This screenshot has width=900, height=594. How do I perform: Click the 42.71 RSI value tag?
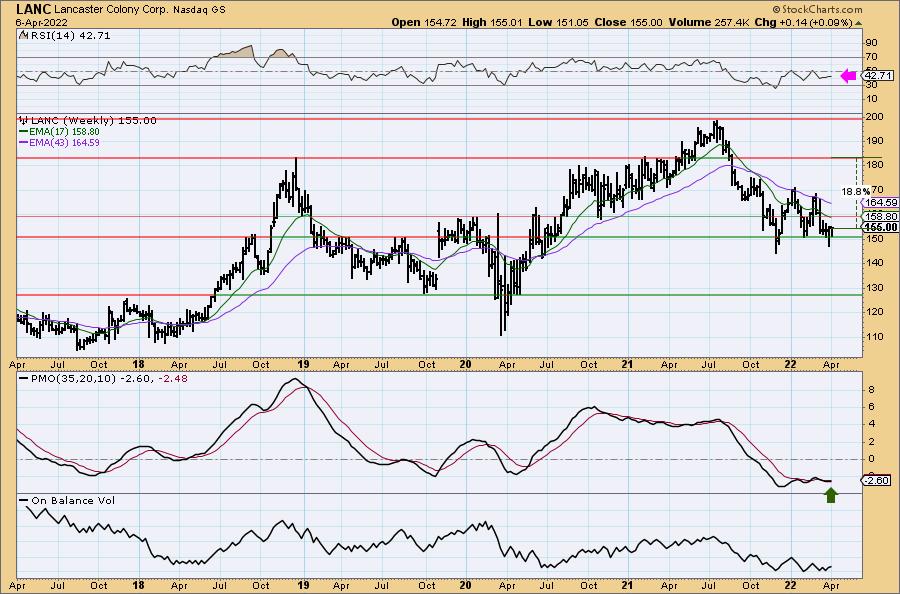pyautogui.click(x=878, y=76)
